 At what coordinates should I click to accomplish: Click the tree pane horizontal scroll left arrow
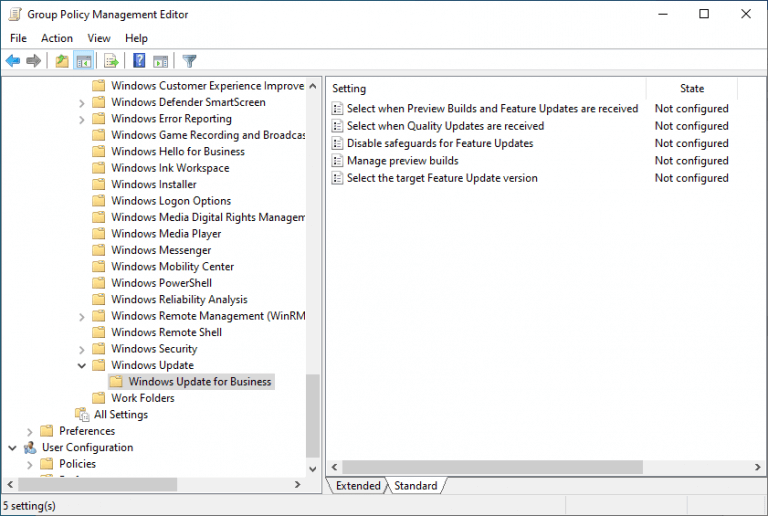pos(10,485)
